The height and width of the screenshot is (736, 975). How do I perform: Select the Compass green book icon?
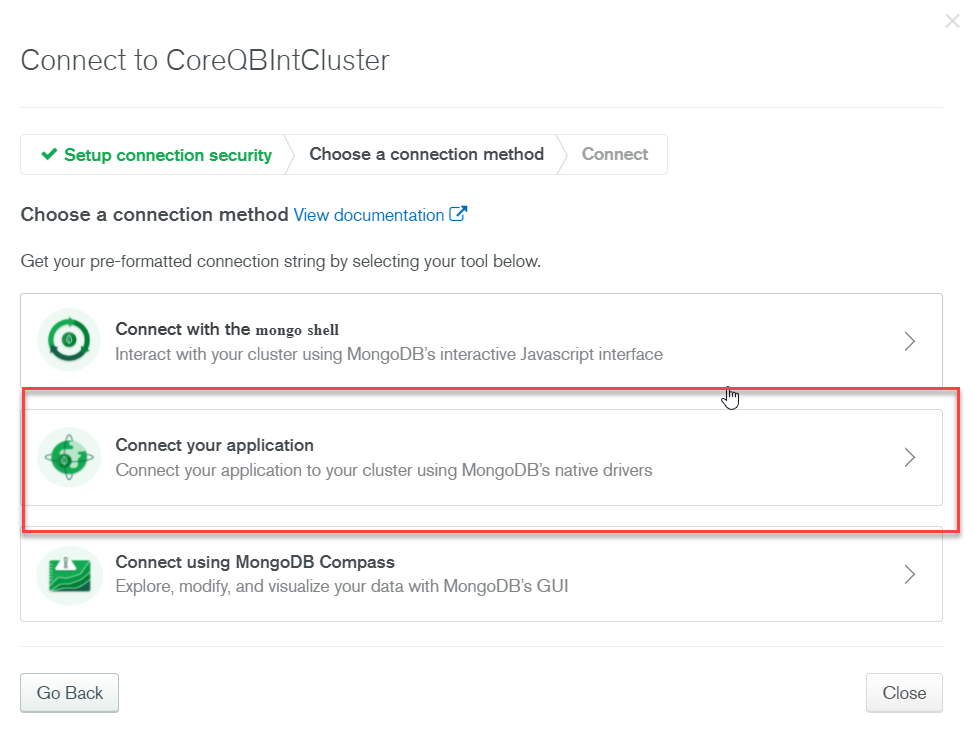(68, 574)
